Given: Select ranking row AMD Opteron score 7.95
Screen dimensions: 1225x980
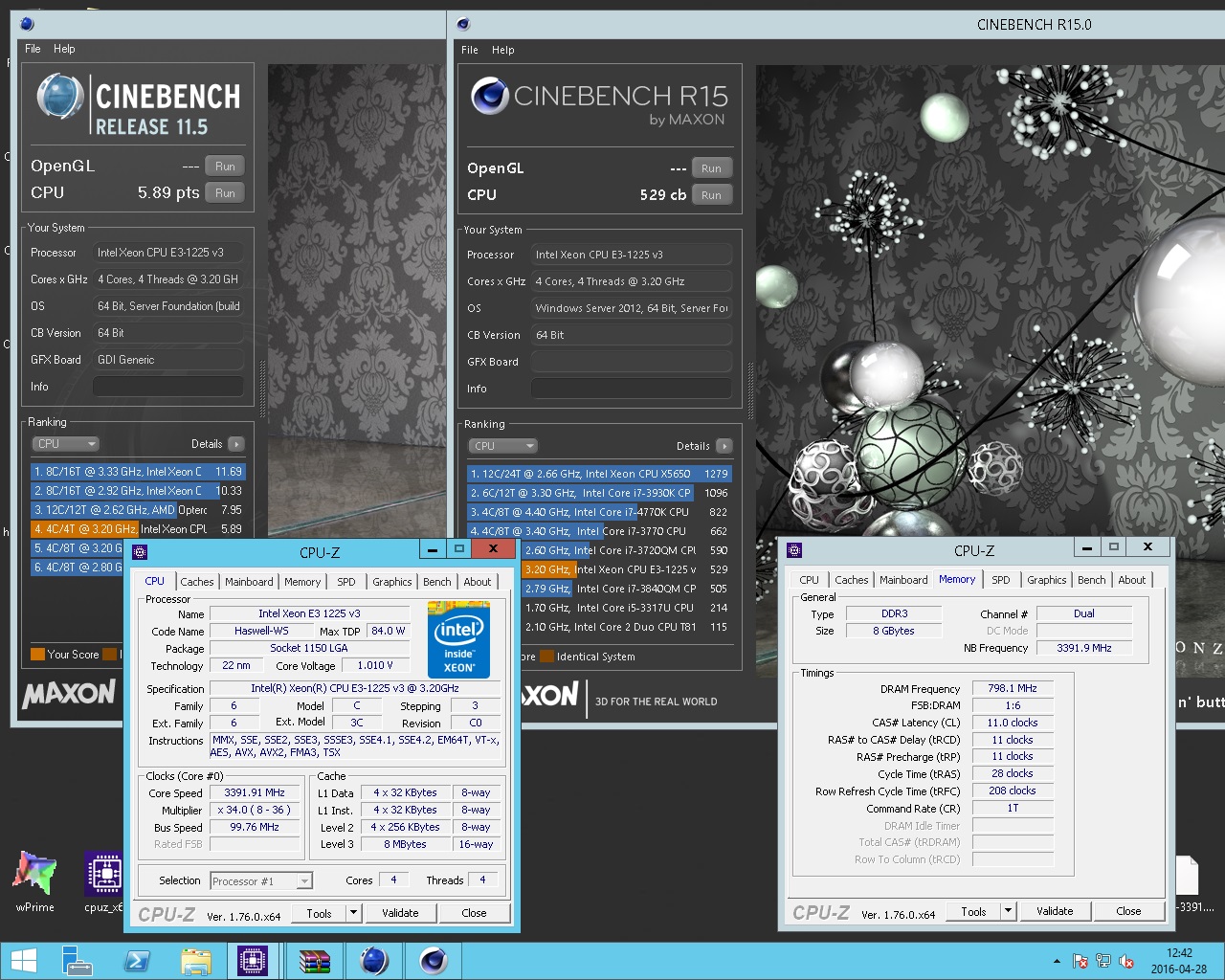Looking at the screenshot, I should 139,510.
